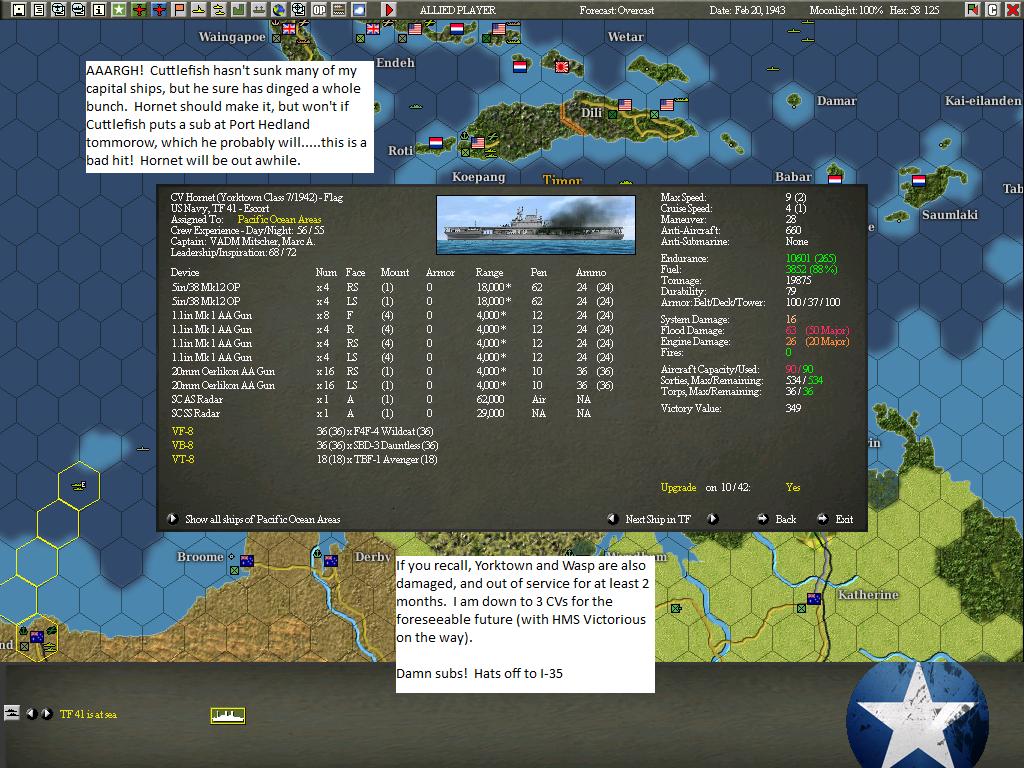This screenshot has height=768, width=1024.
Task: Click the Back button
Action: coord(786,519)
